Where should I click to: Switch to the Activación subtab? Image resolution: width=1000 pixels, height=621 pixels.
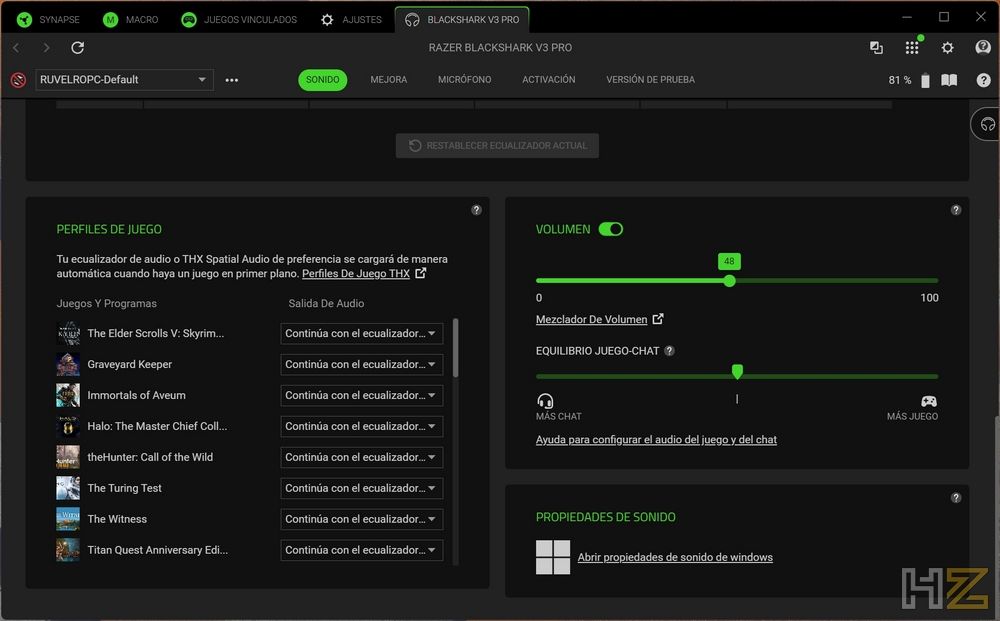click(x=548, y=80)
